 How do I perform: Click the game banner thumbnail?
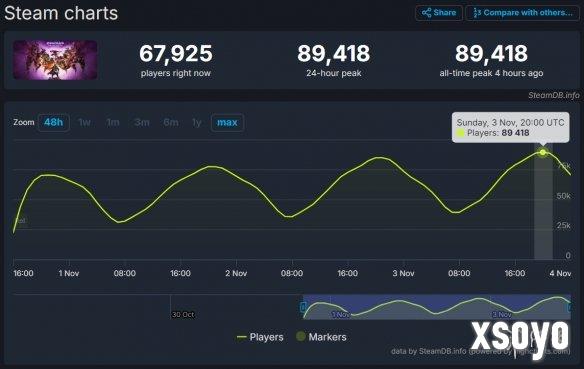point(55,60)
